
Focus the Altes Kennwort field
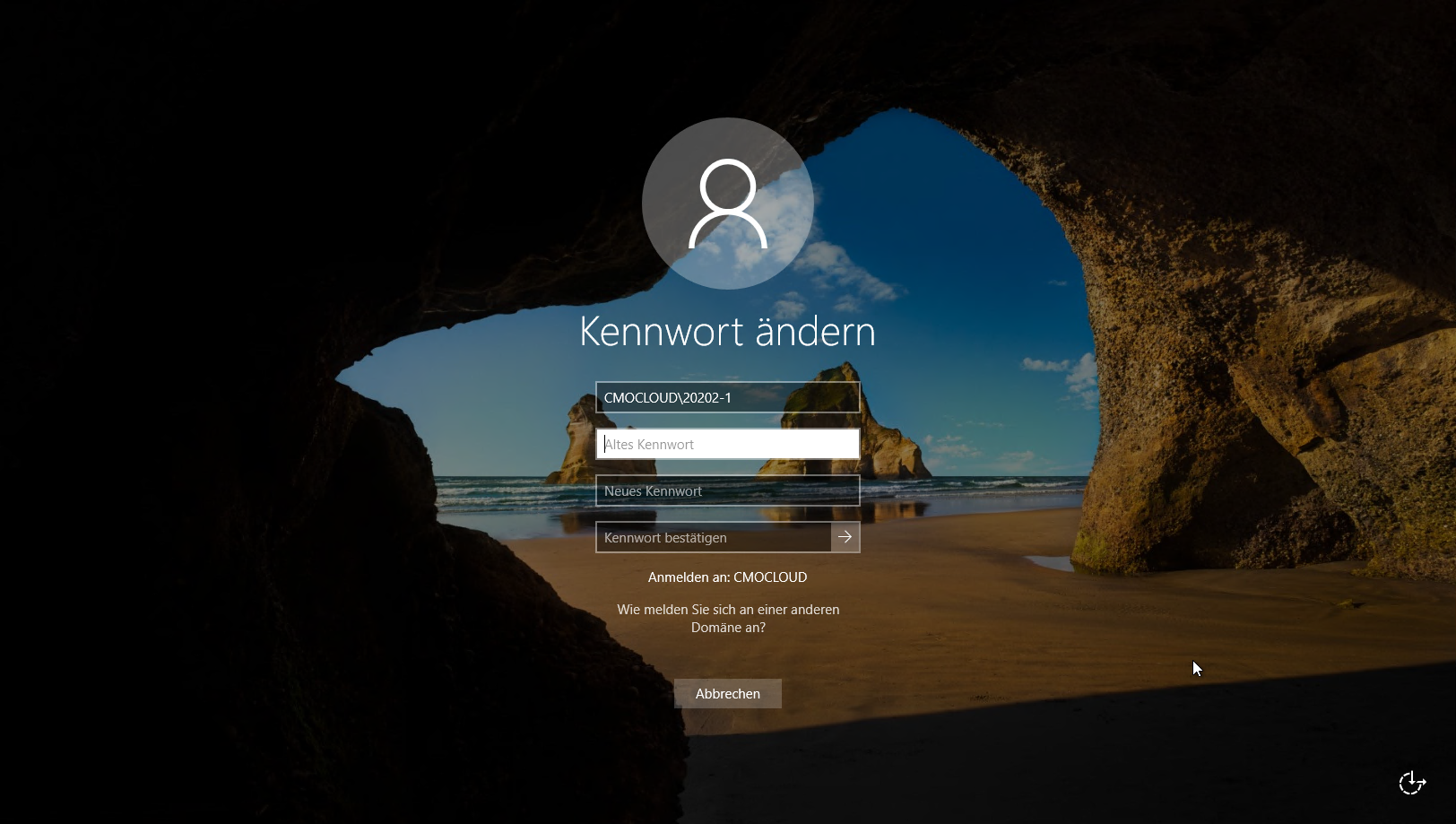[727, 444]
